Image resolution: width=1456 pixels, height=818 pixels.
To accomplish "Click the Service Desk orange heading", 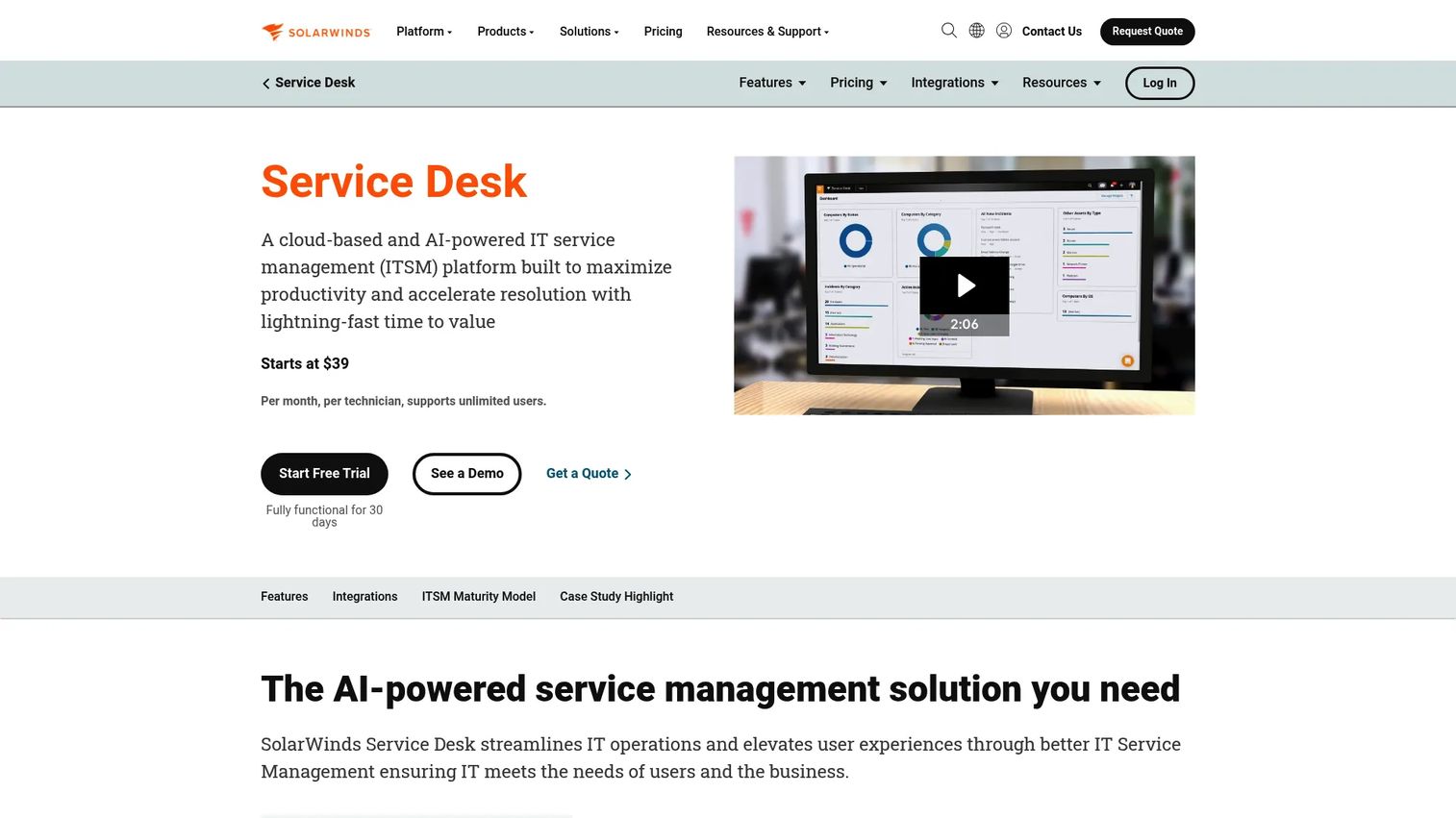I will 394,182.
